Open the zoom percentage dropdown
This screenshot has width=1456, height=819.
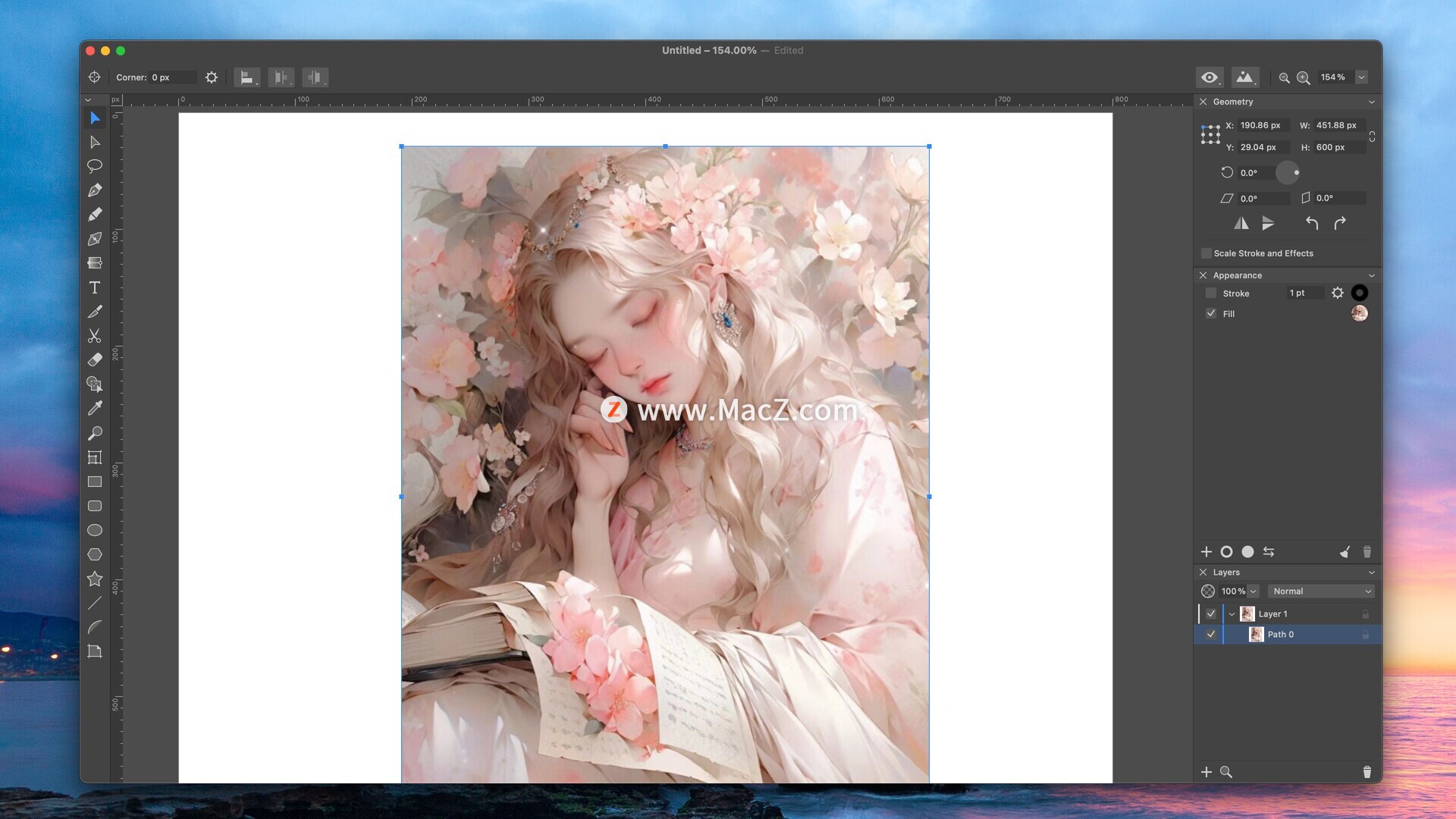(1362, 77)
